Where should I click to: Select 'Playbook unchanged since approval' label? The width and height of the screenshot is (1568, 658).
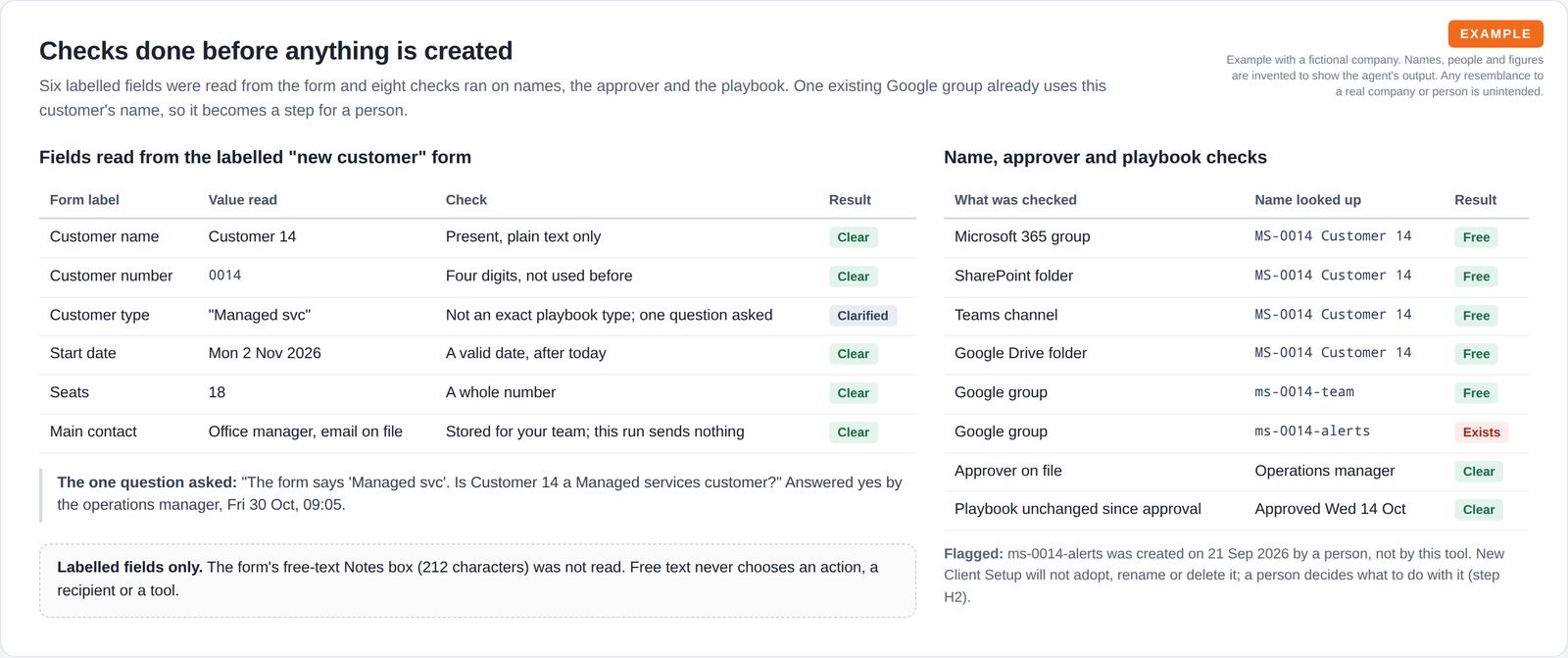(1077, 509)
